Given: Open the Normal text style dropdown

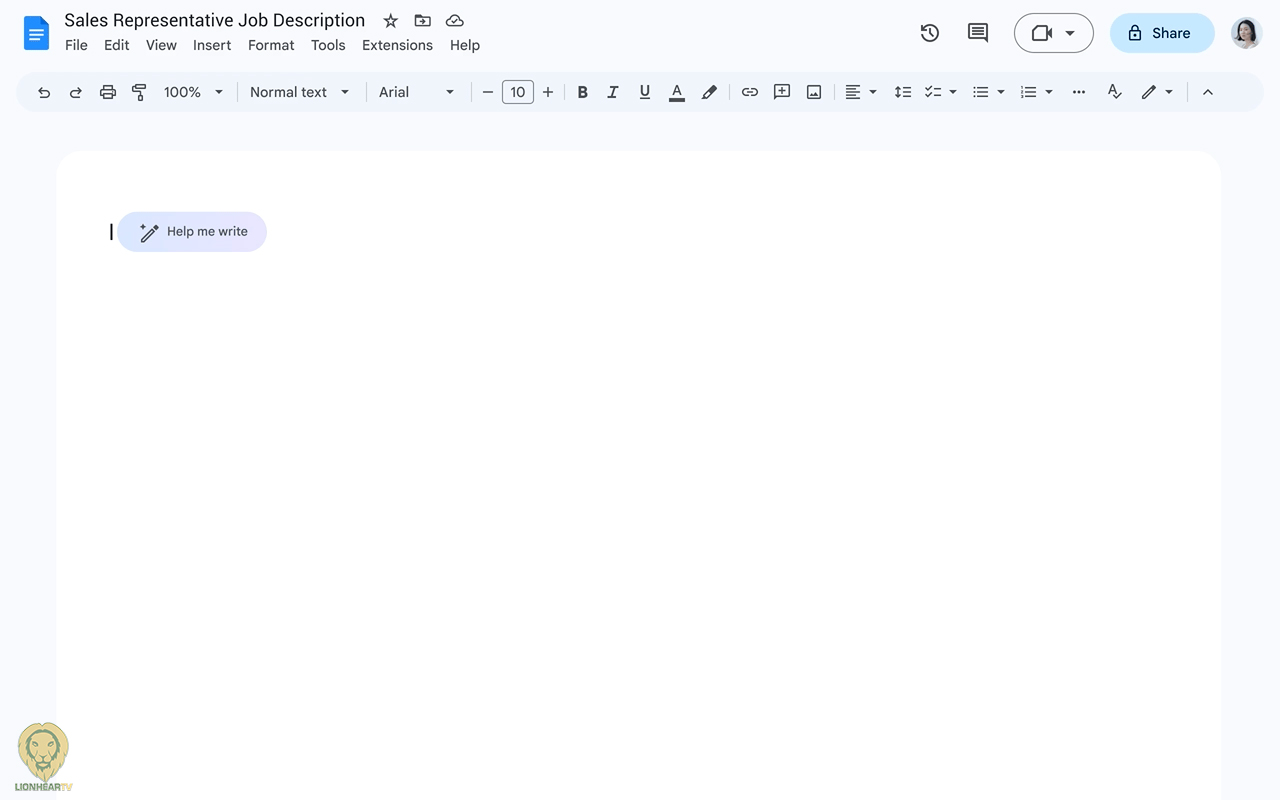Looking at the screenshot, I should (x=299, y=92).
